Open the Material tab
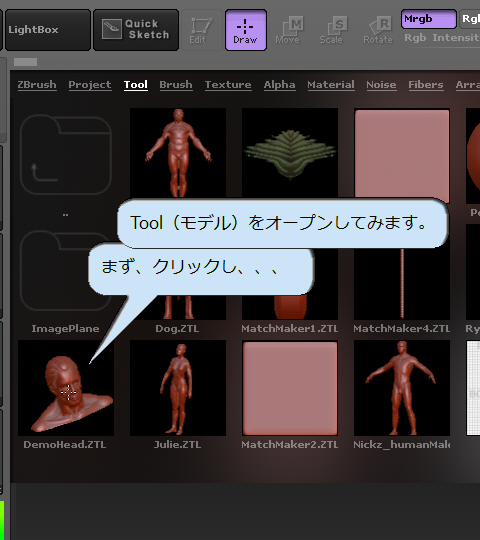The image size is (480, 540). [x=331, y=85]
